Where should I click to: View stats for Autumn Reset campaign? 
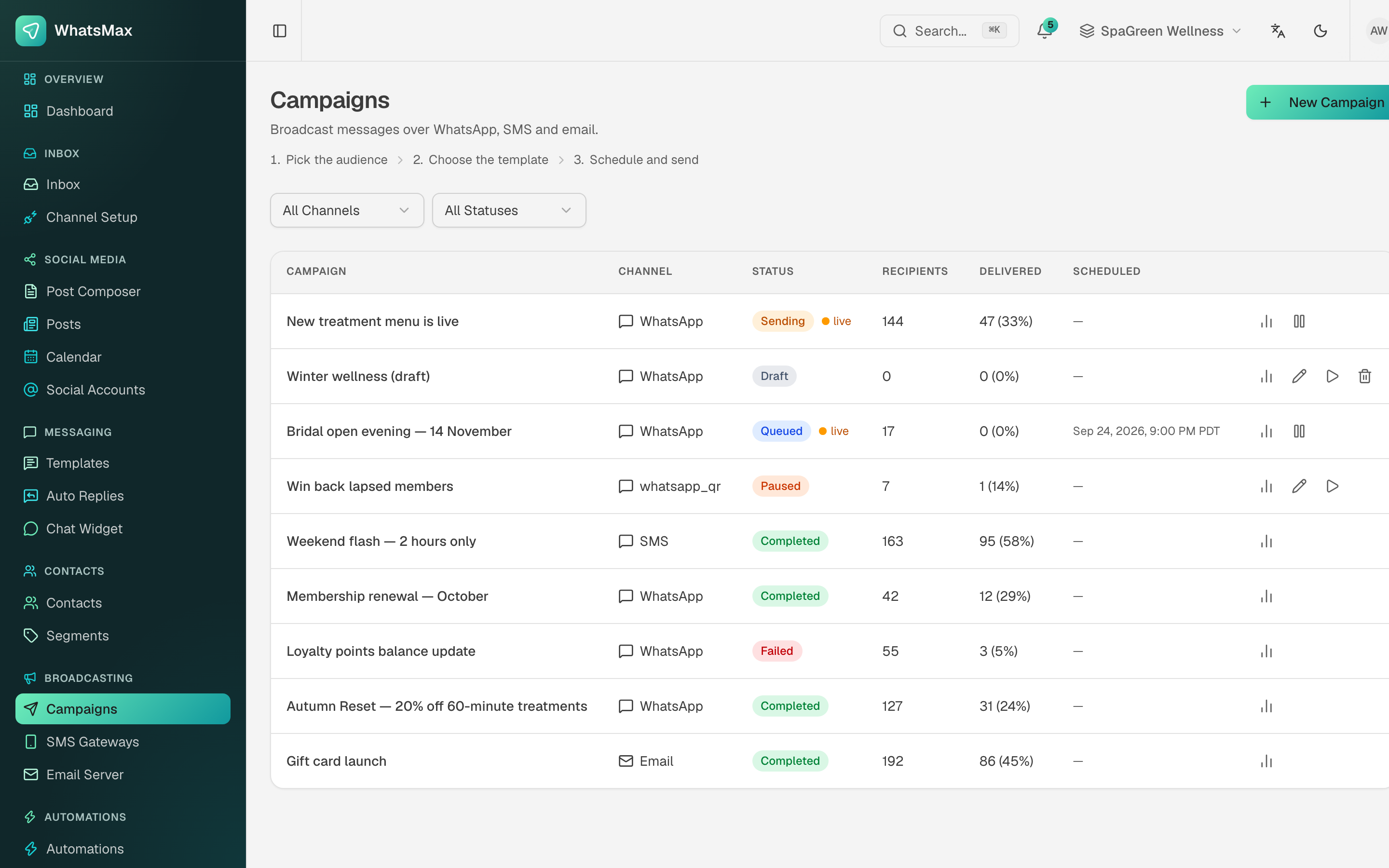tap(1266, 706)
